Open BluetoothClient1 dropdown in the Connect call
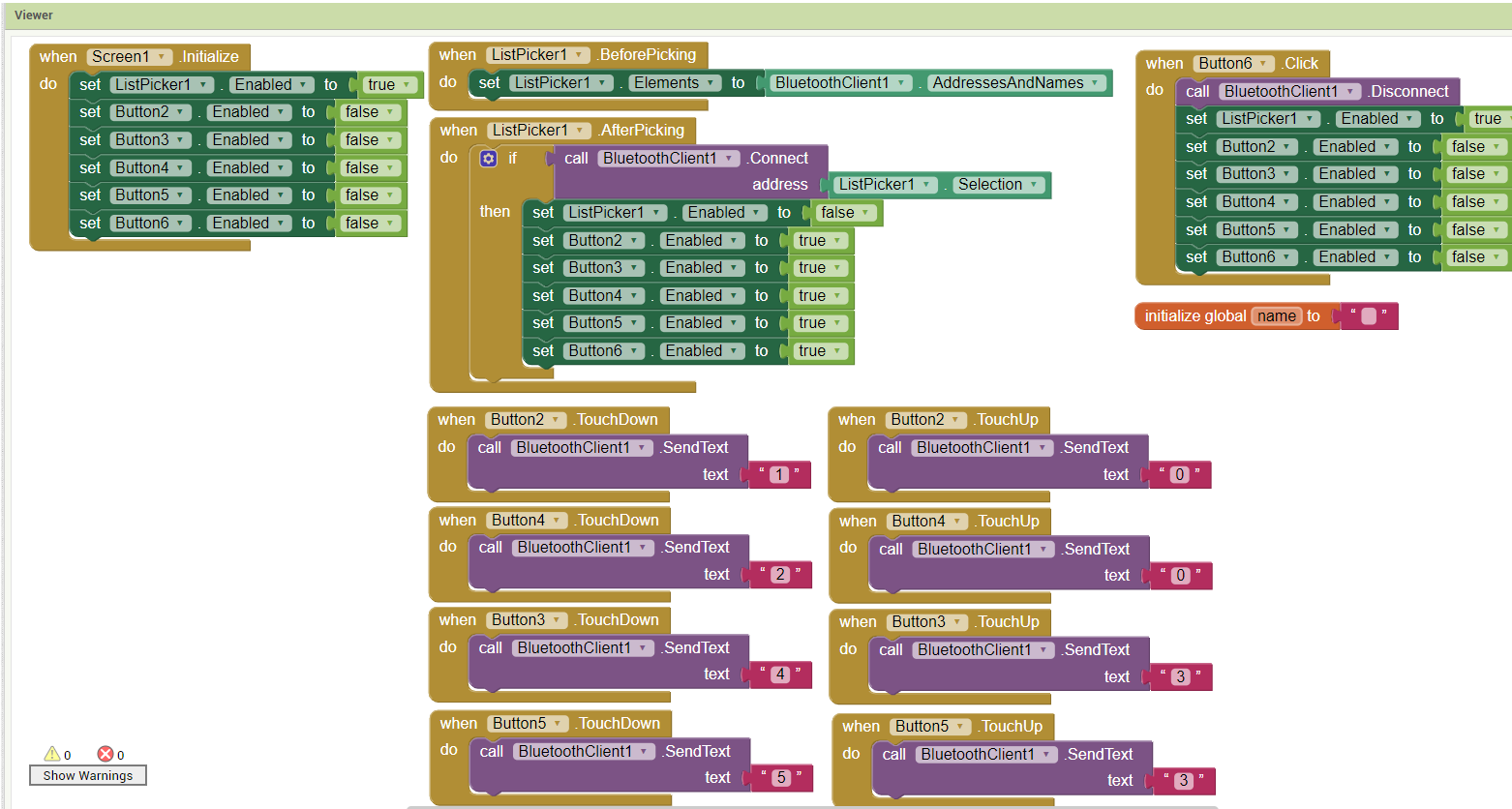Image resolution: width=1512 pixels, height=809 pixels. point(668,158)
